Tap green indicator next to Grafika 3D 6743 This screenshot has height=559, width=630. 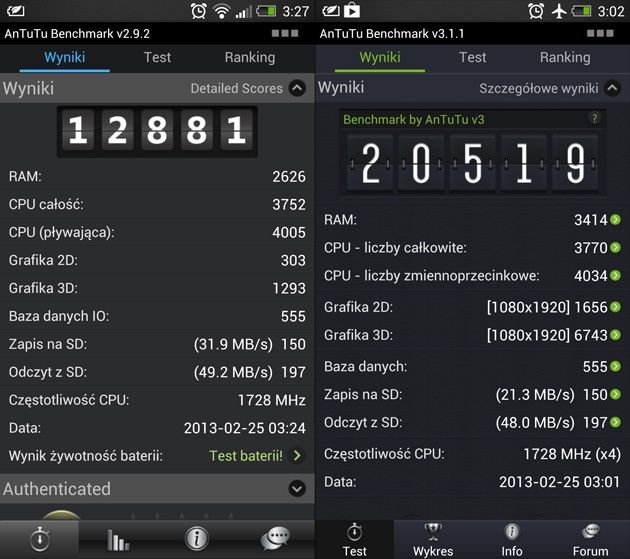tap(615, 335)
